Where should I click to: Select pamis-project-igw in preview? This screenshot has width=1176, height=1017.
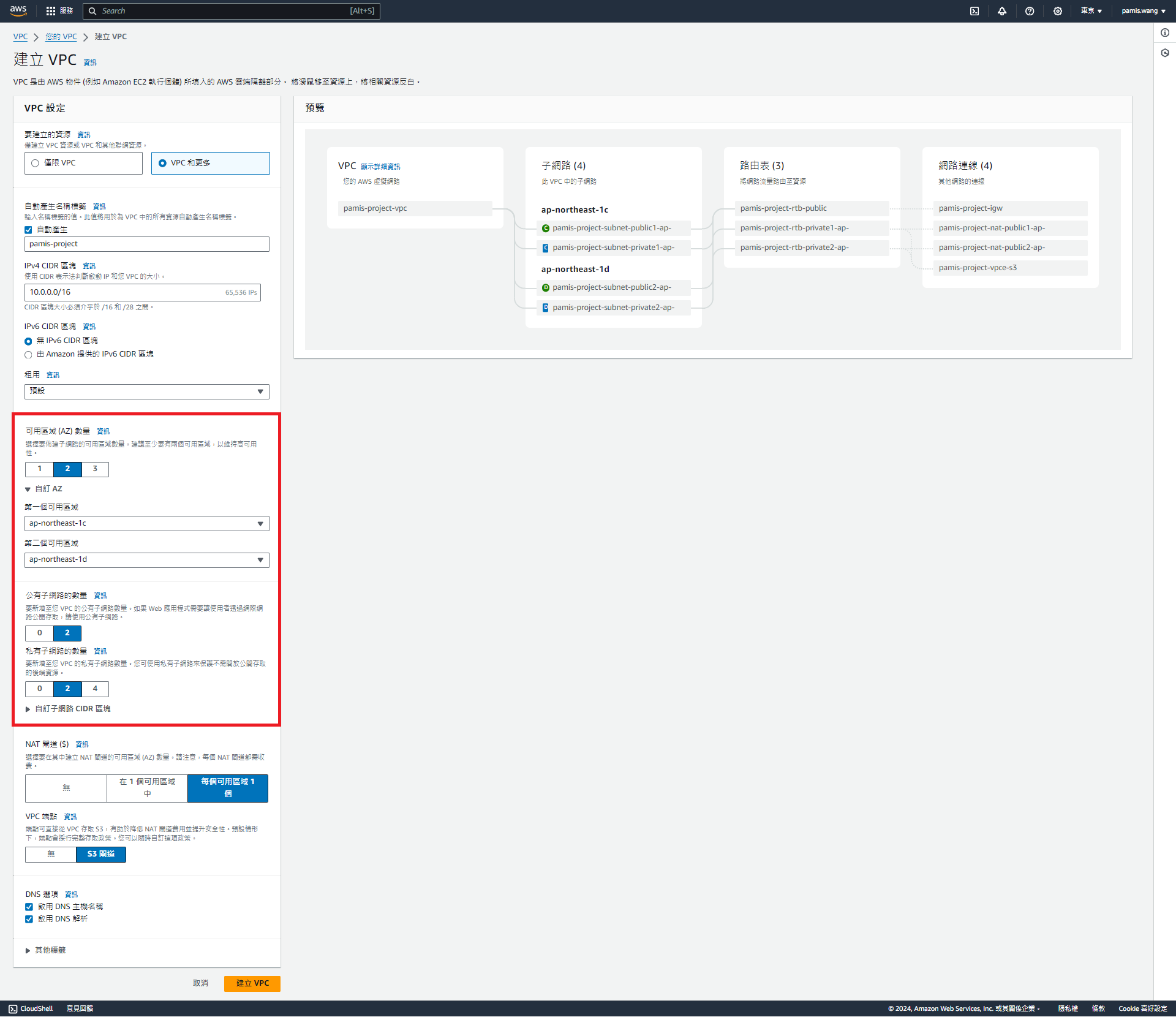pos(1011,209)
